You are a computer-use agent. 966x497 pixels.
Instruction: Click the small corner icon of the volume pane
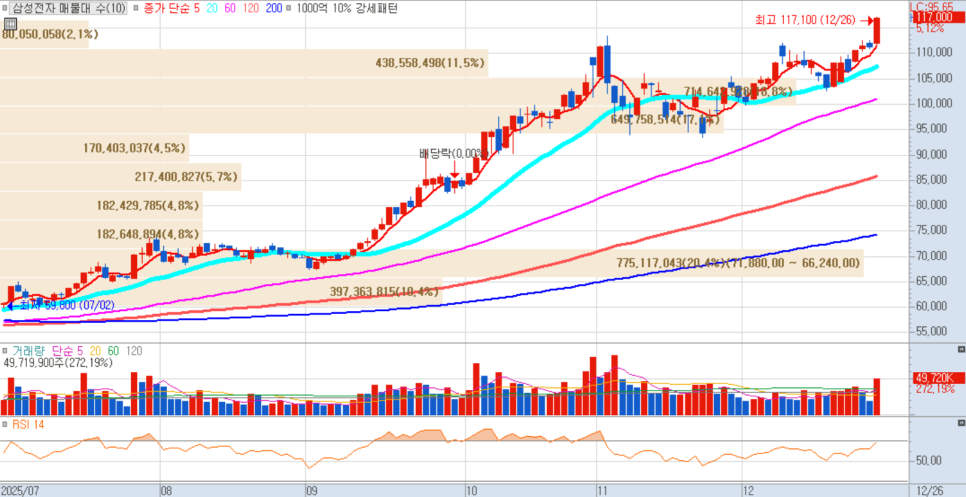(x=961, y=349)
